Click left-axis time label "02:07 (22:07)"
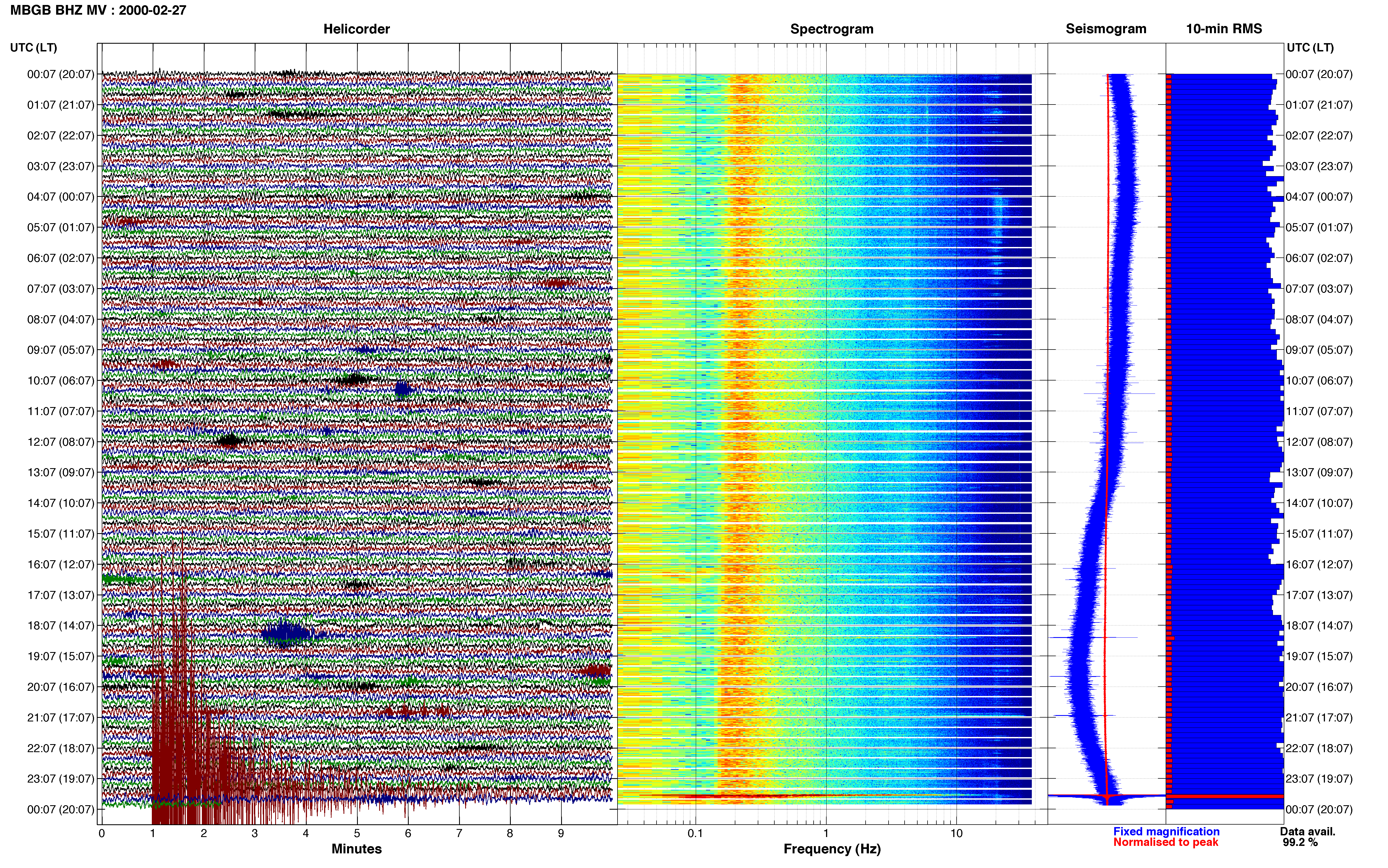Image resolution: width=1388 pixels, height=868 pixels. point(61,135)
